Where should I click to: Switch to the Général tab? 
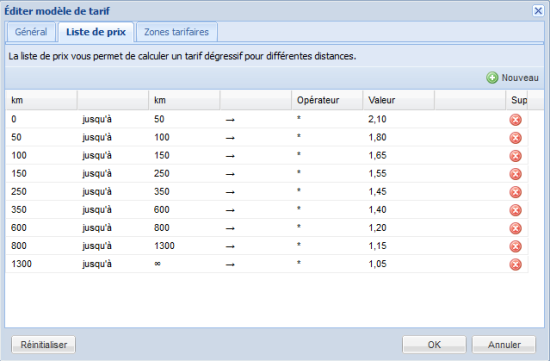point(31,32)
